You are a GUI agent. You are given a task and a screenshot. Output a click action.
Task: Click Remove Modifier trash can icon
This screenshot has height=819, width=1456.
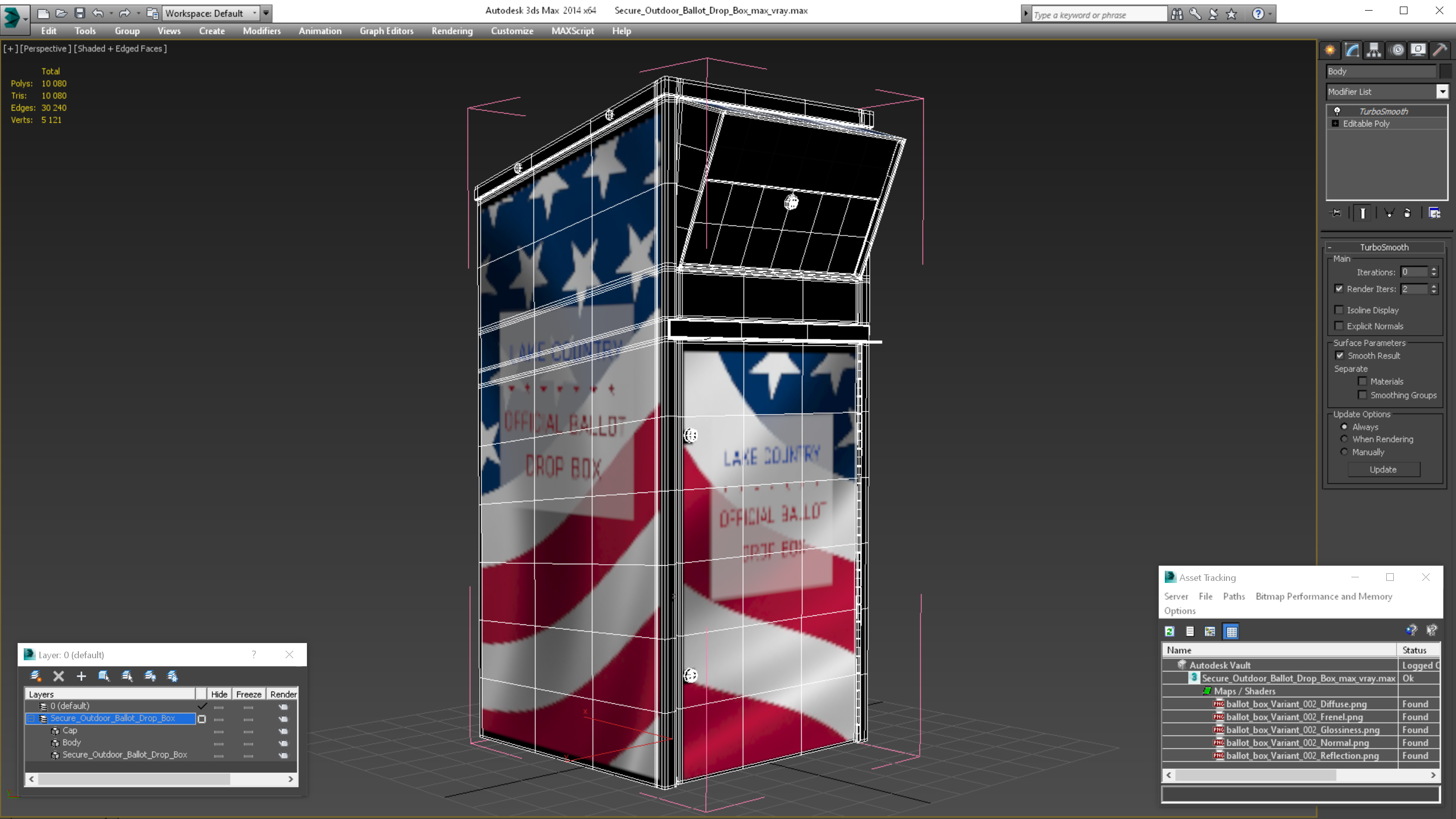tap(1407, 213)
